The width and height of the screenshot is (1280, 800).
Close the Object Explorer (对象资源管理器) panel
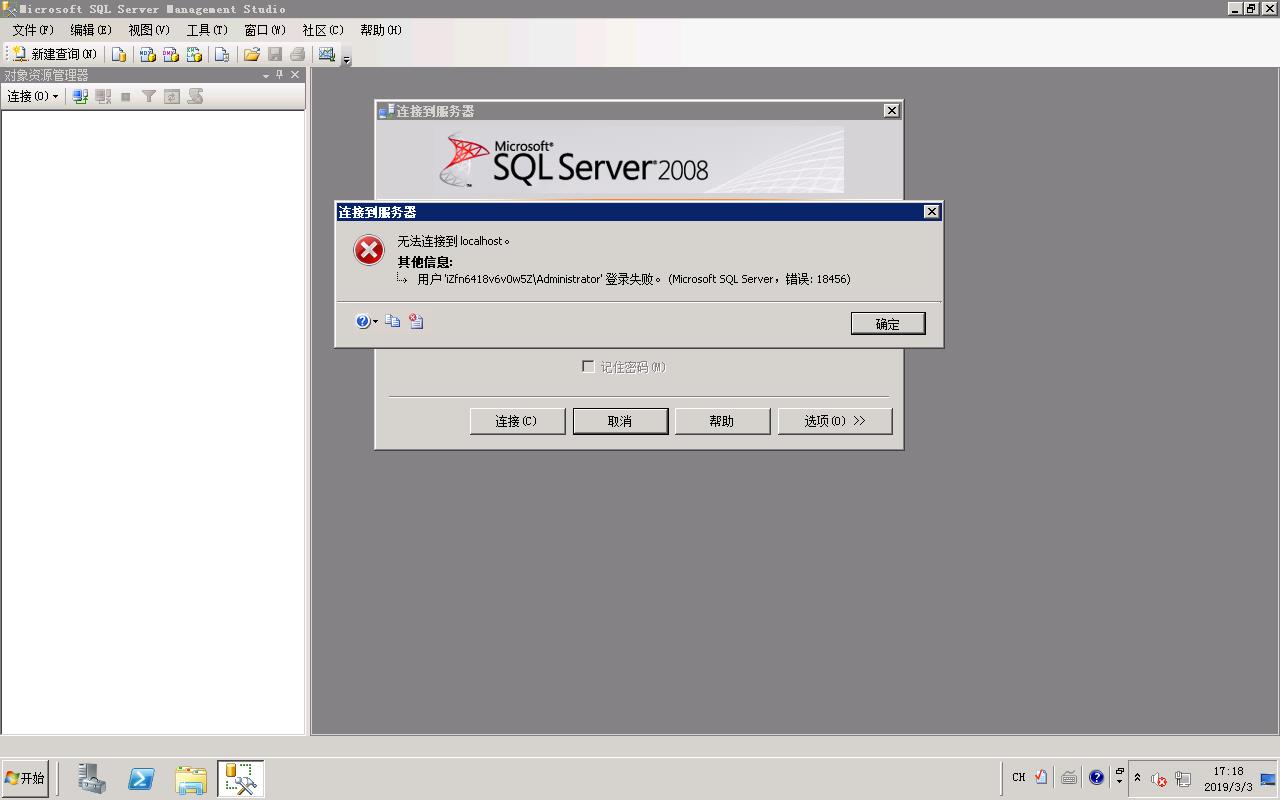295,75
